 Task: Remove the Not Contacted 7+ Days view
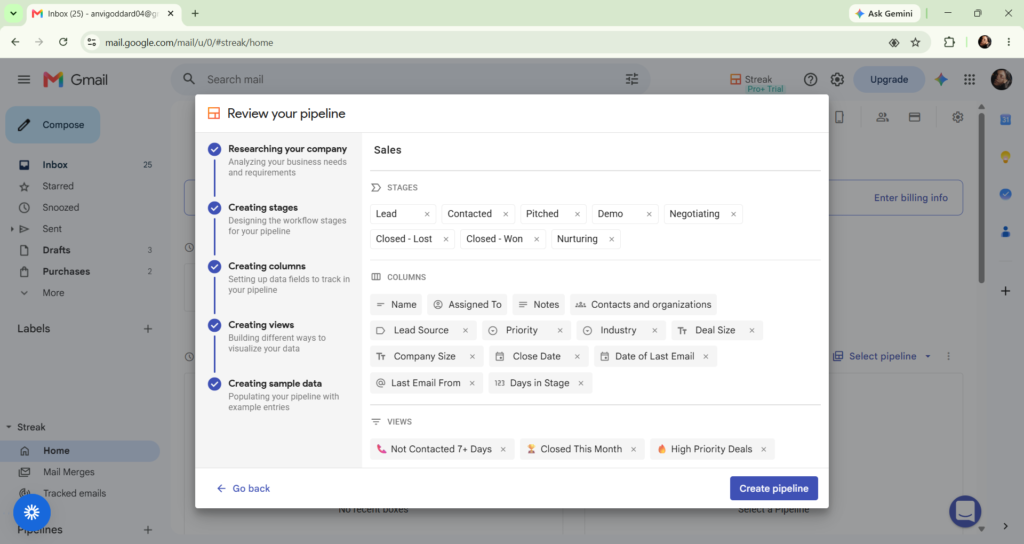(x=504, y=449)
